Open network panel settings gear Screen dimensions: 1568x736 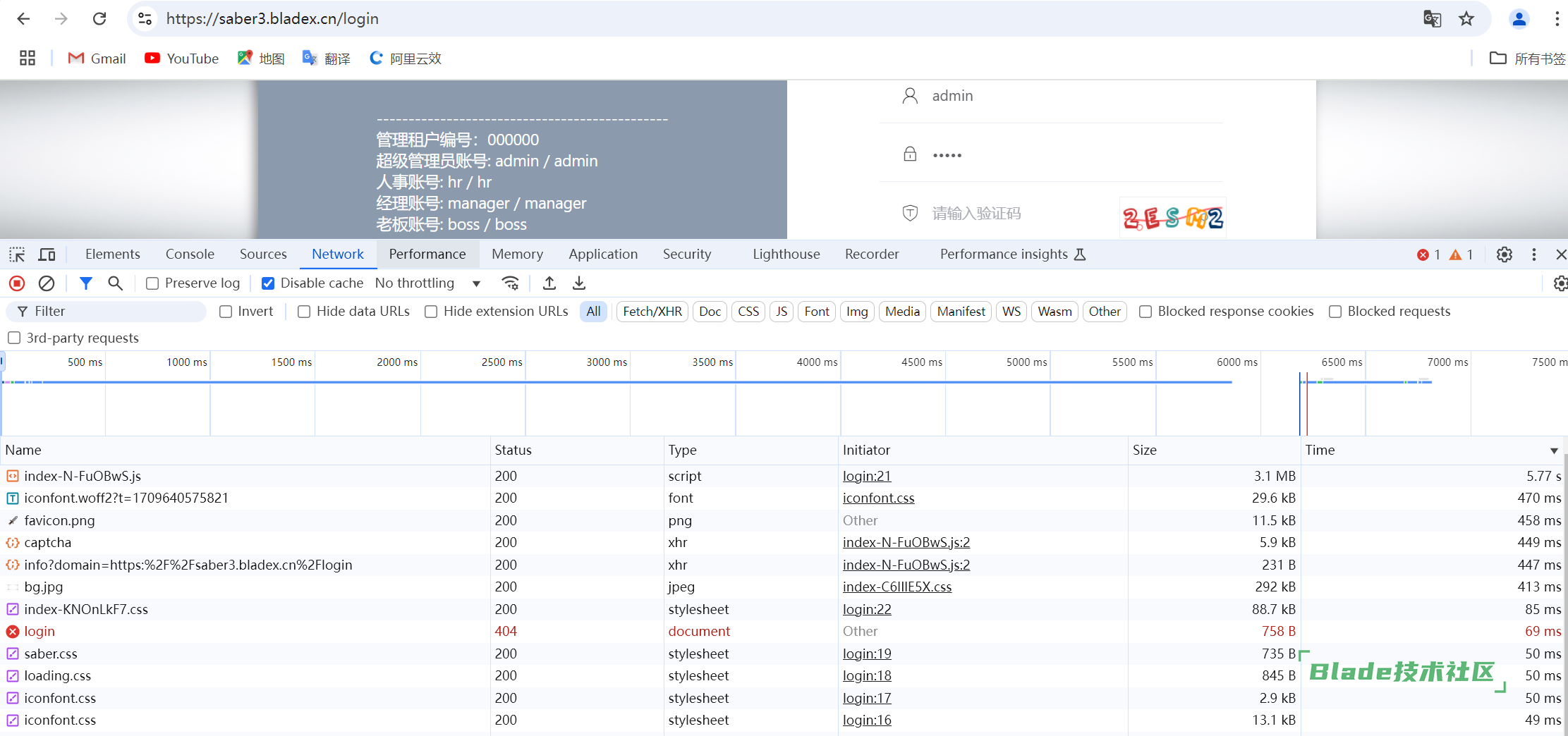point(1560,283)
